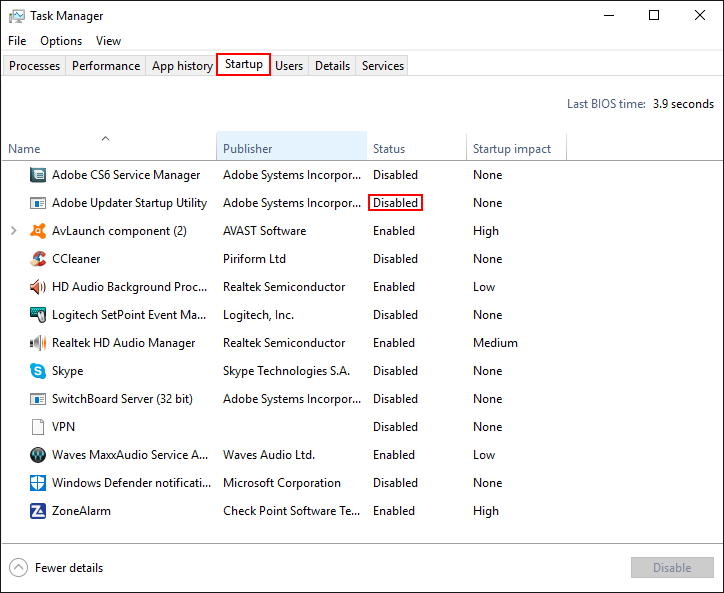Click publisher Logitech, Inc.
Viewport: 724px width, 593px height.
(x=259, y=315)
